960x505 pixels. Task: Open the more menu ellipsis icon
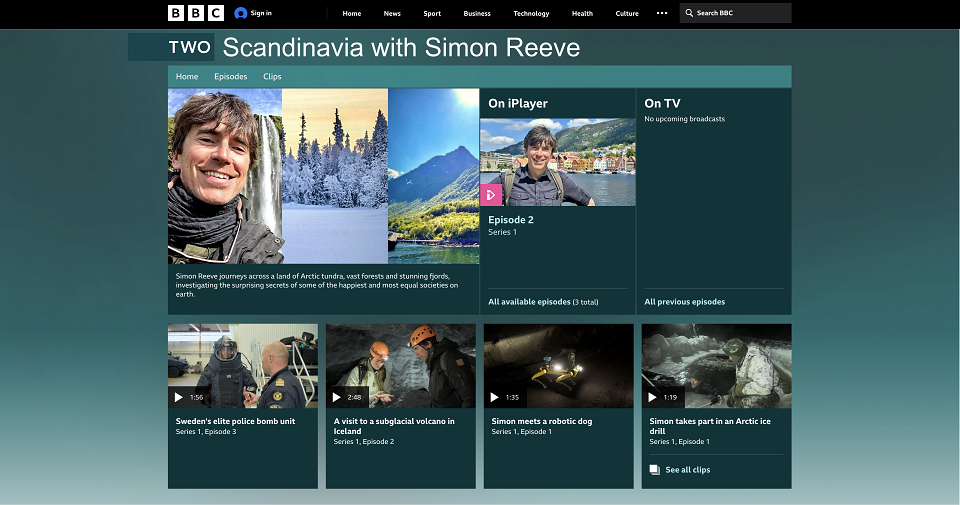662,13
